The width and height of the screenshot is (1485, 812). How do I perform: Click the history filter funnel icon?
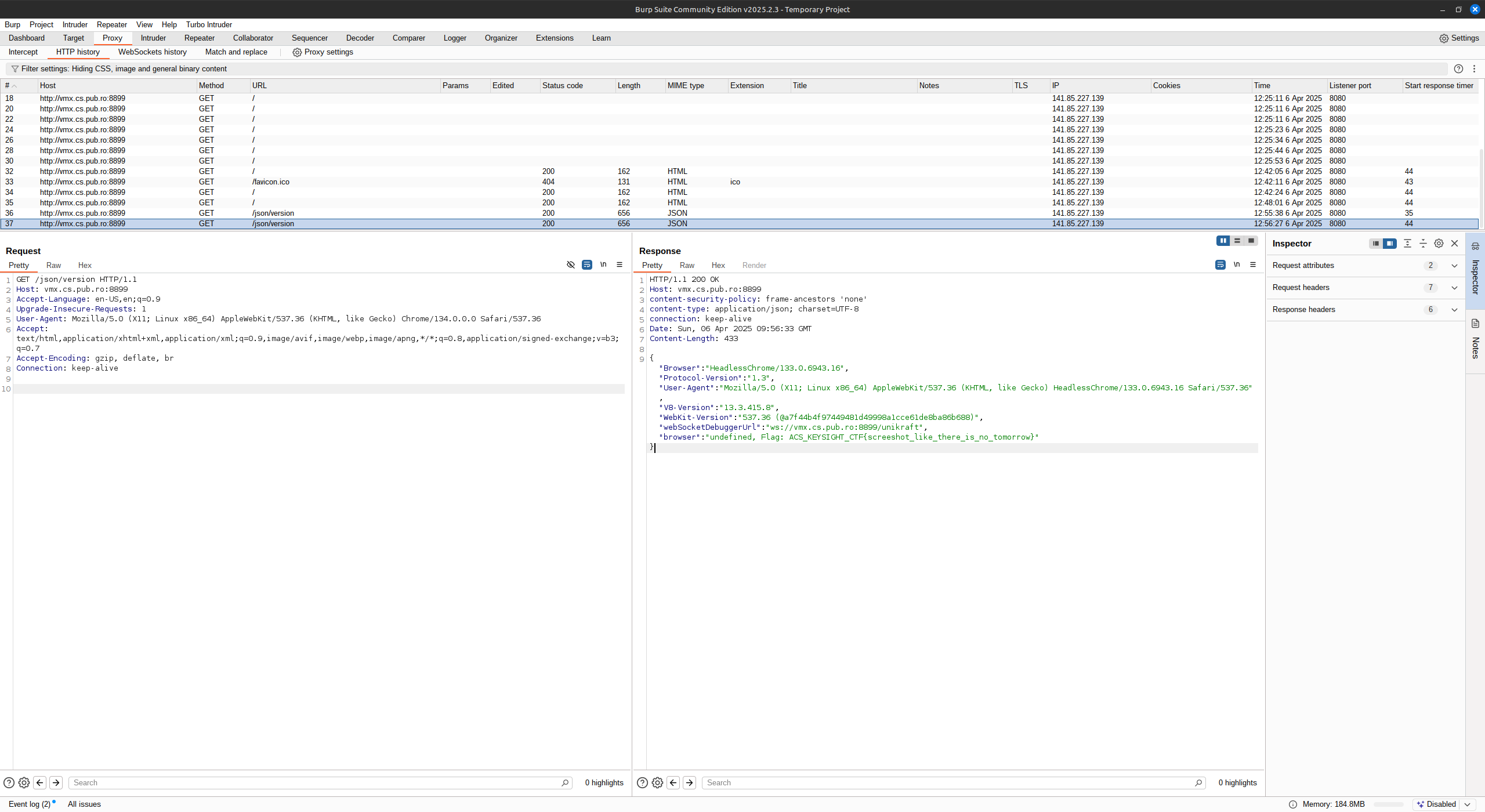[15, 69]
